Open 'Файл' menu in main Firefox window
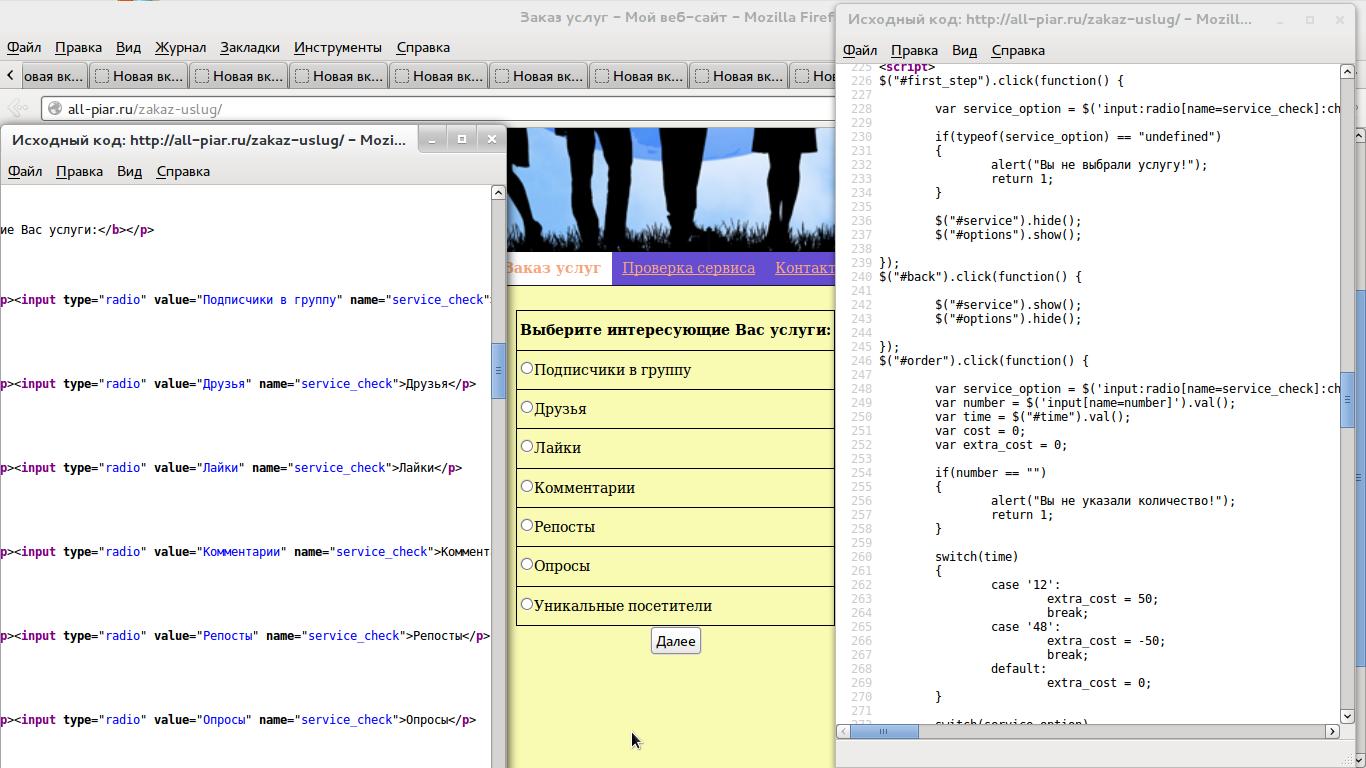 click(x=24, y=47)
